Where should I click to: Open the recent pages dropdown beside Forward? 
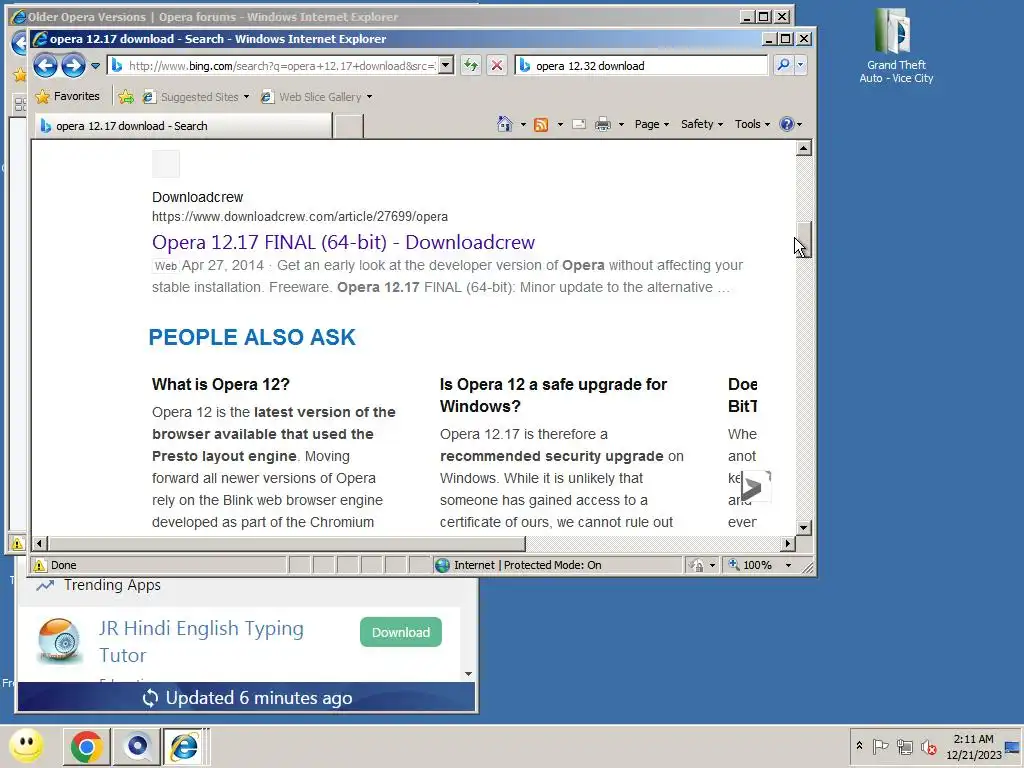[95, 65]
